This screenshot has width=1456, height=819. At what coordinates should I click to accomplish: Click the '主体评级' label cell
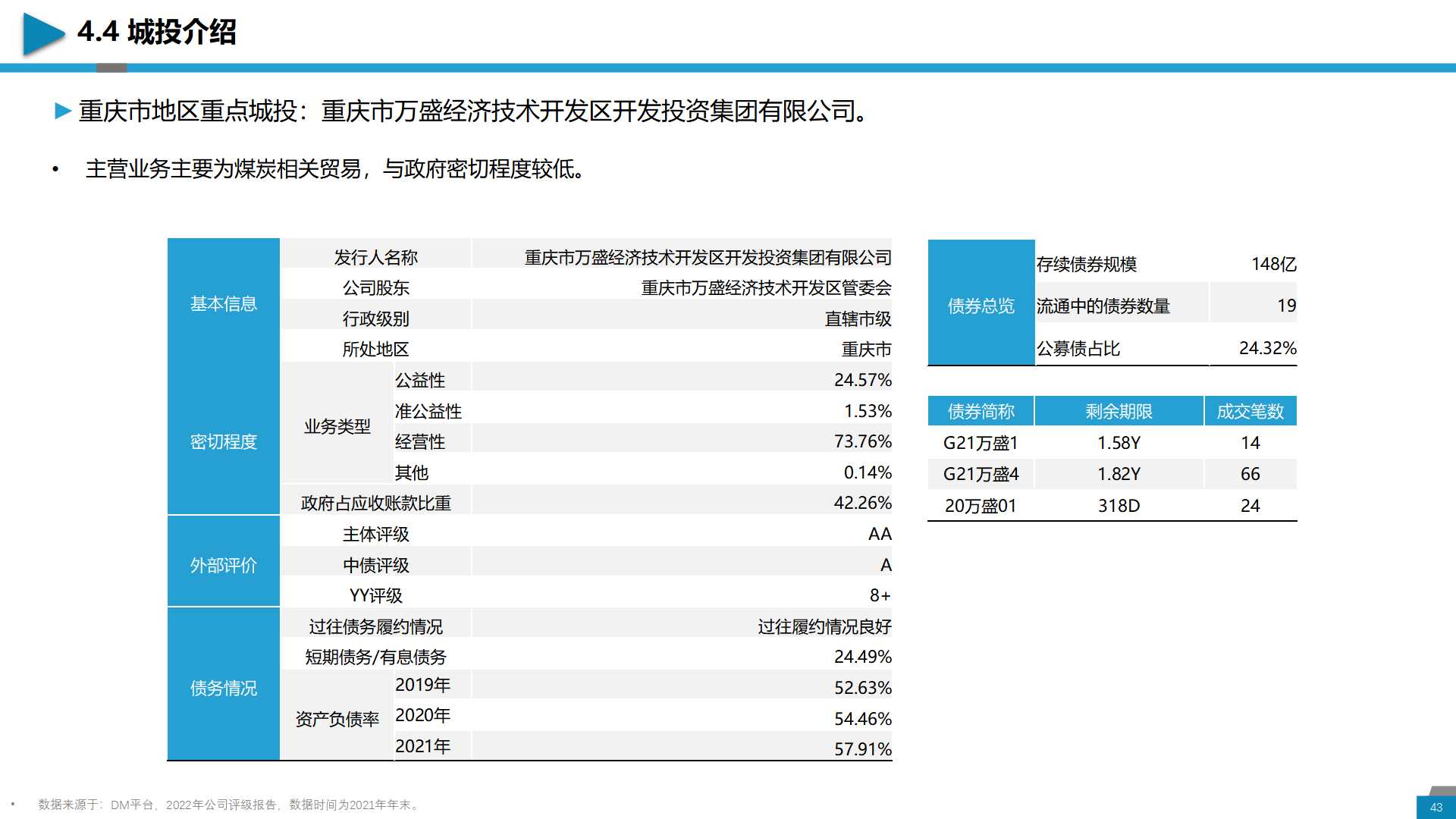pos(376,535)
